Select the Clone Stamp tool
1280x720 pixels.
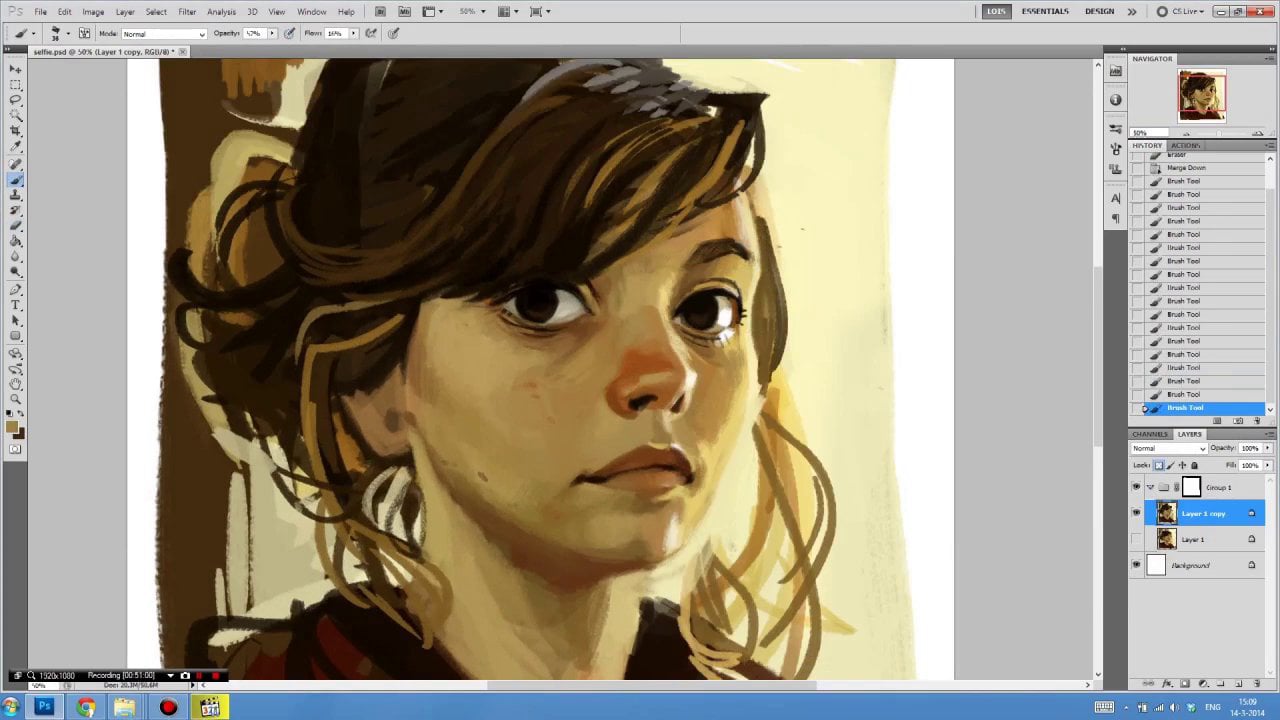pyautogui.click(x=16, y=195)
